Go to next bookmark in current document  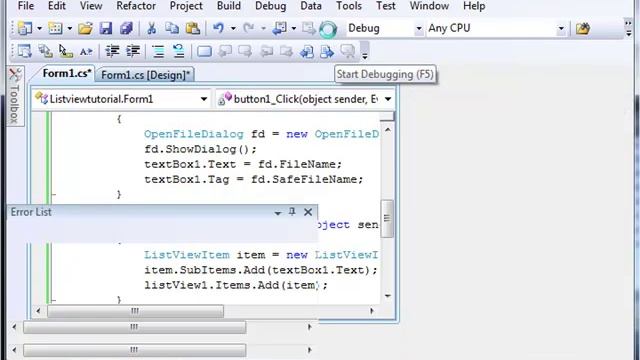pos(327,51)
